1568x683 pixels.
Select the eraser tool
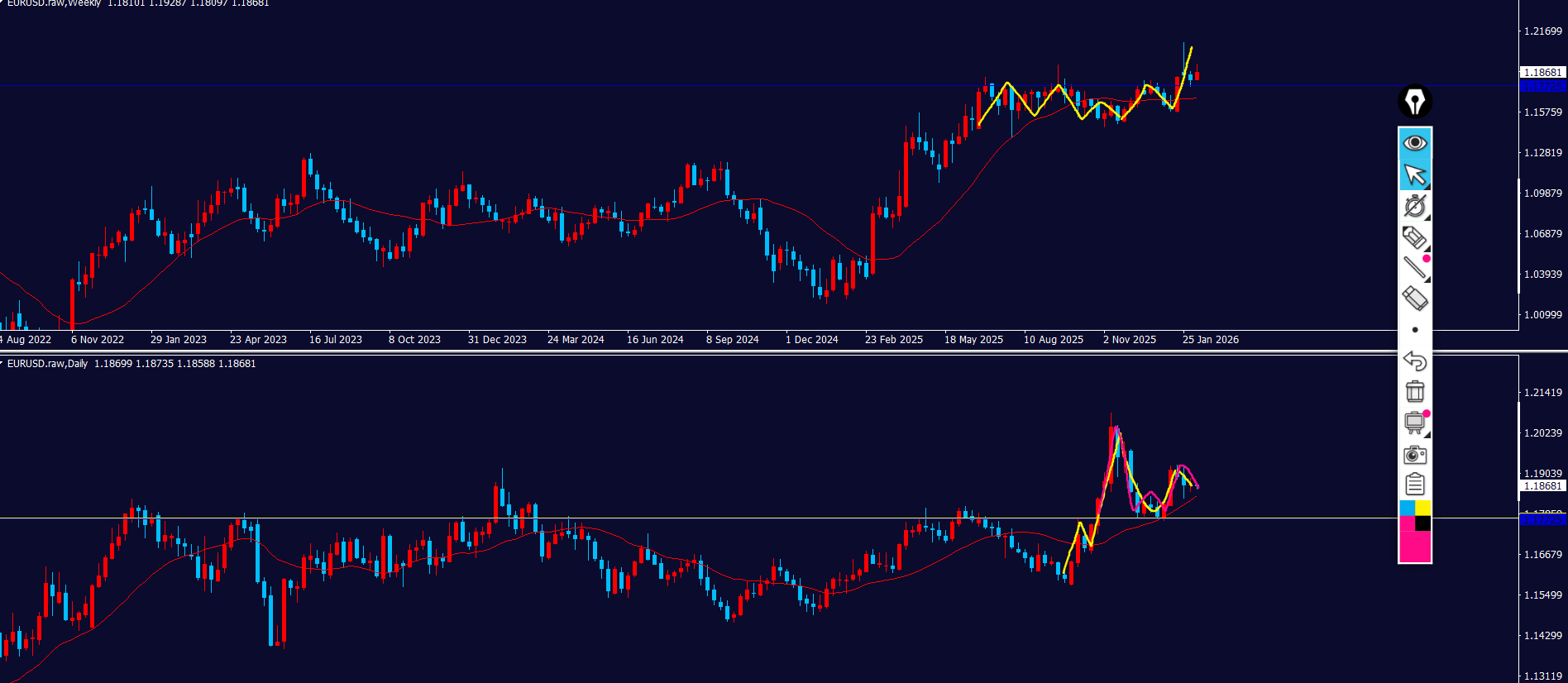point(1414,299)
